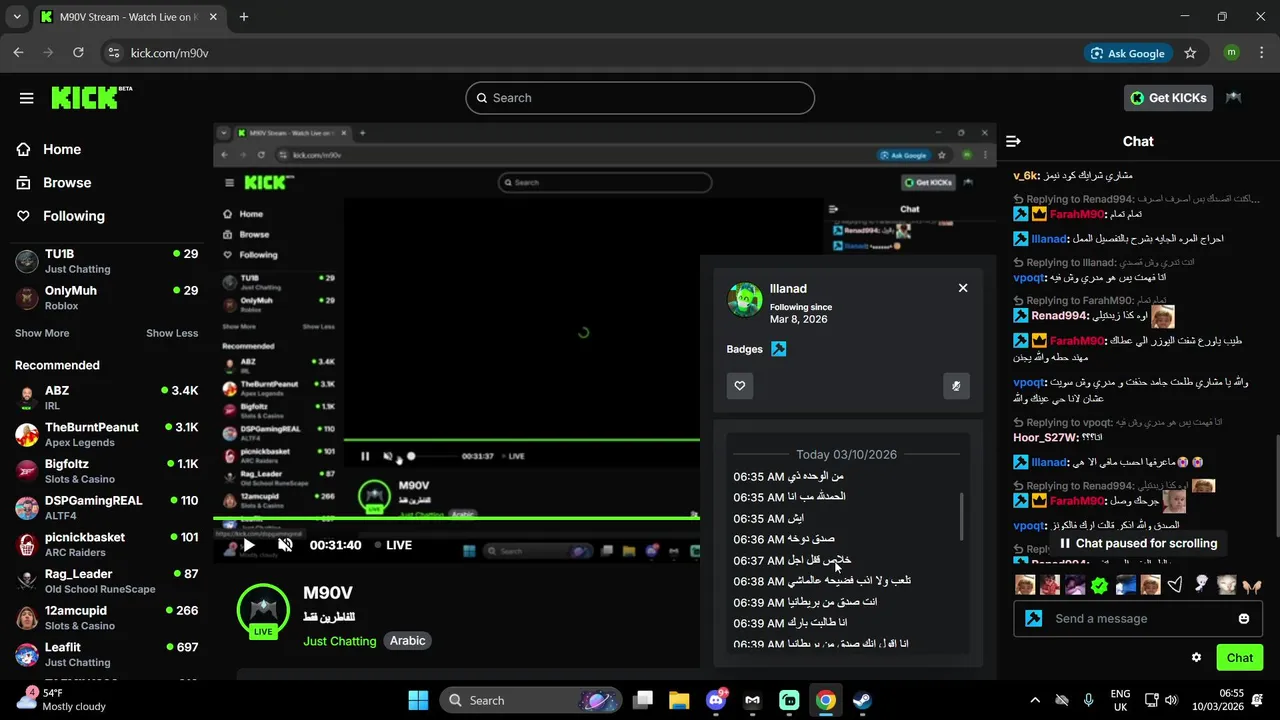Open chat settings gear icon
Screen dimensions: 1280x720
(x=1196, y=657)
